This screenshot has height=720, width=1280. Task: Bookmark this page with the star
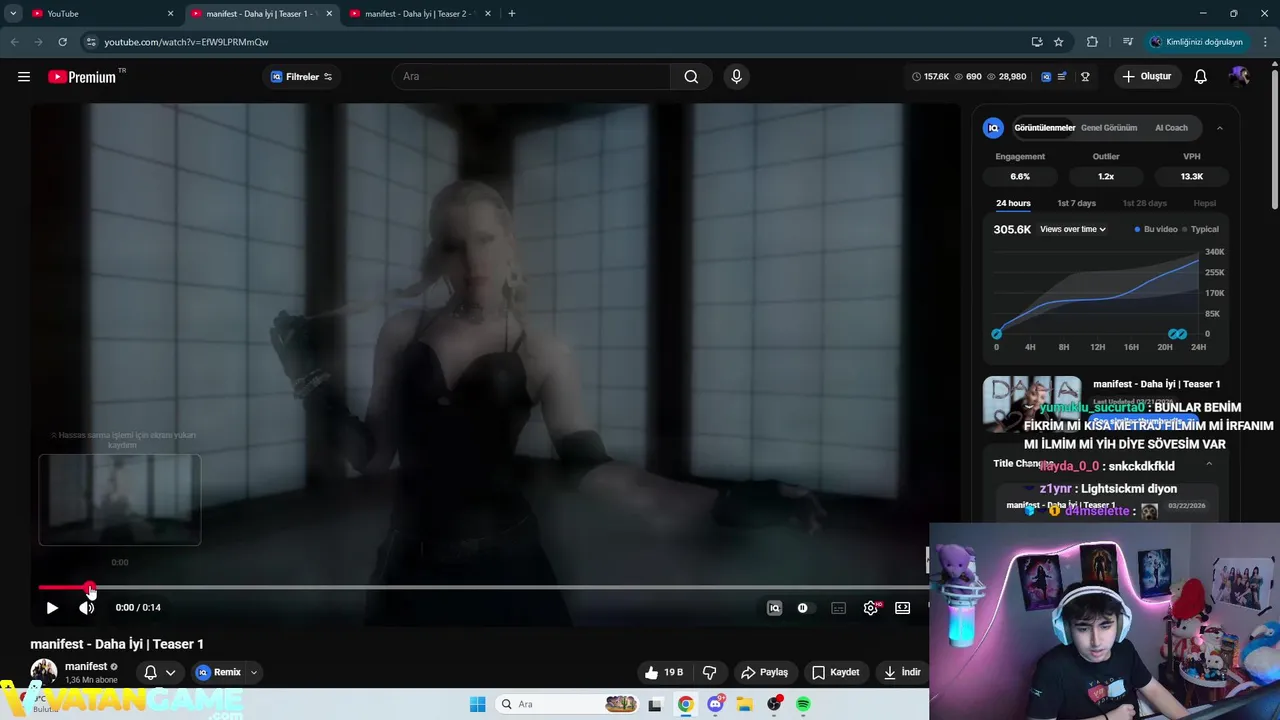coord(1059,42)
